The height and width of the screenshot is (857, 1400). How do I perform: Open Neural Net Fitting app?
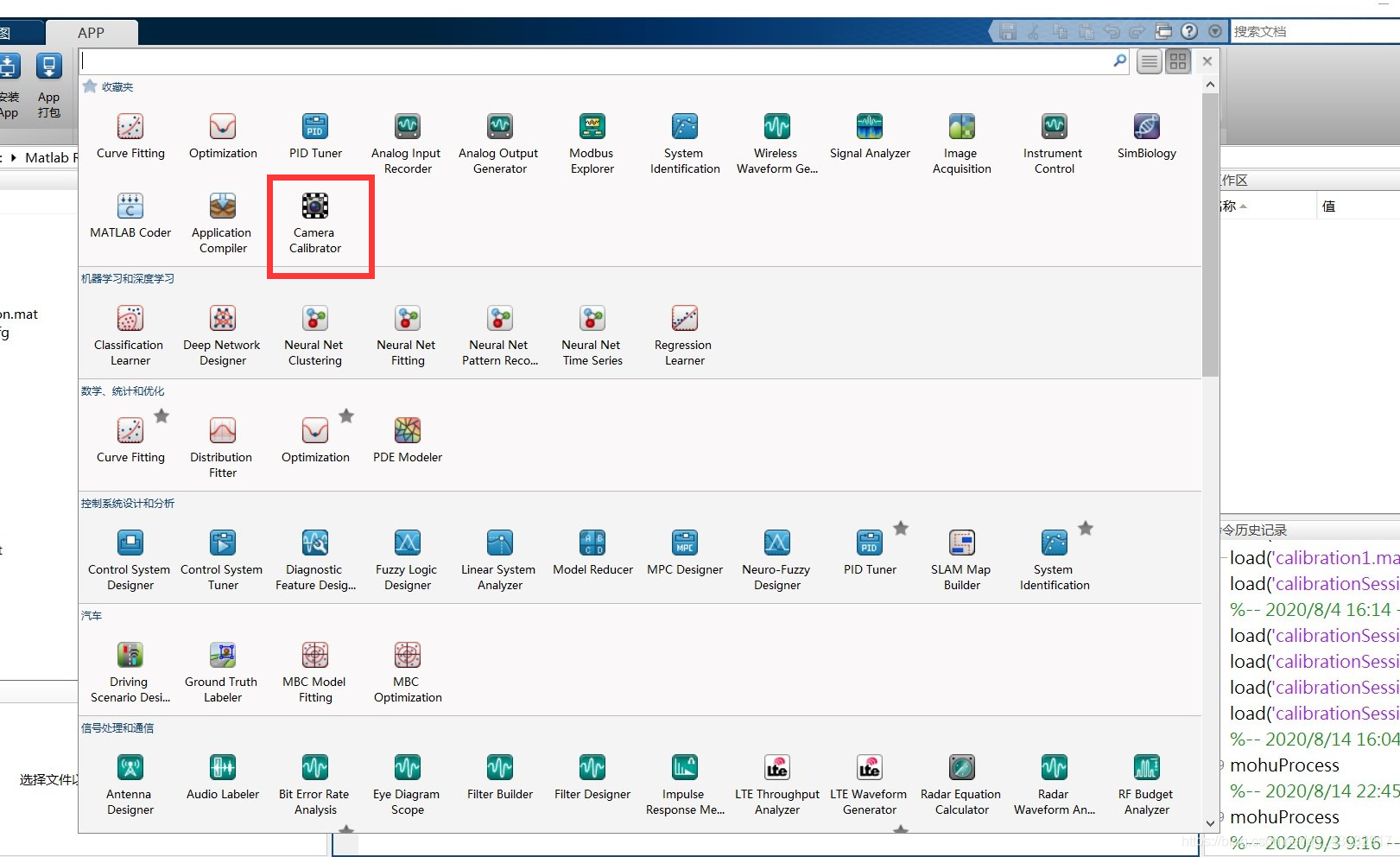(x=407, y=335)
